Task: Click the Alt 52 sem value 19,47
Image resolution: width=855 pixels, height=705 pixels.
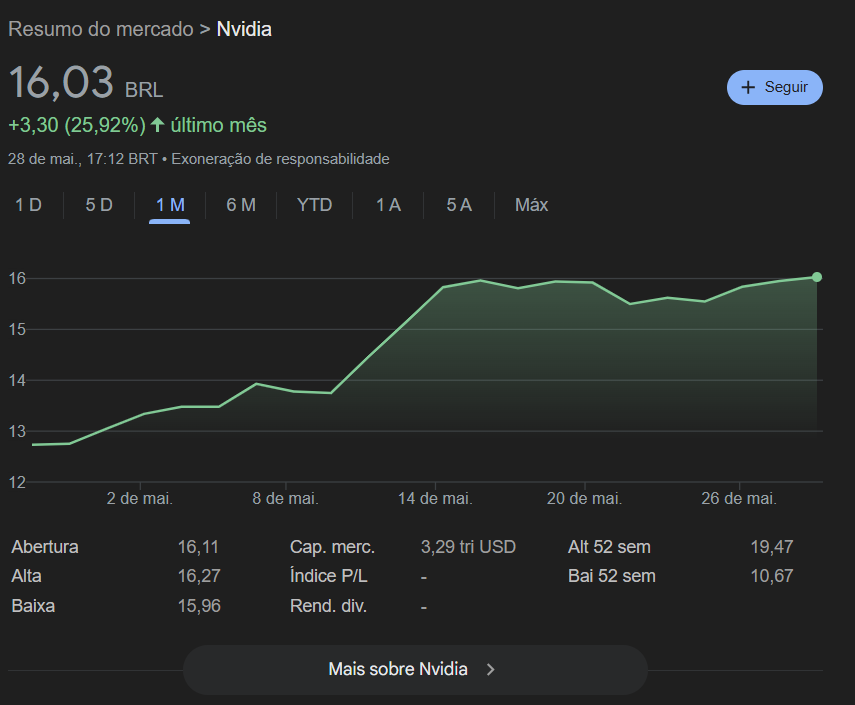Action: coord(772,547)
